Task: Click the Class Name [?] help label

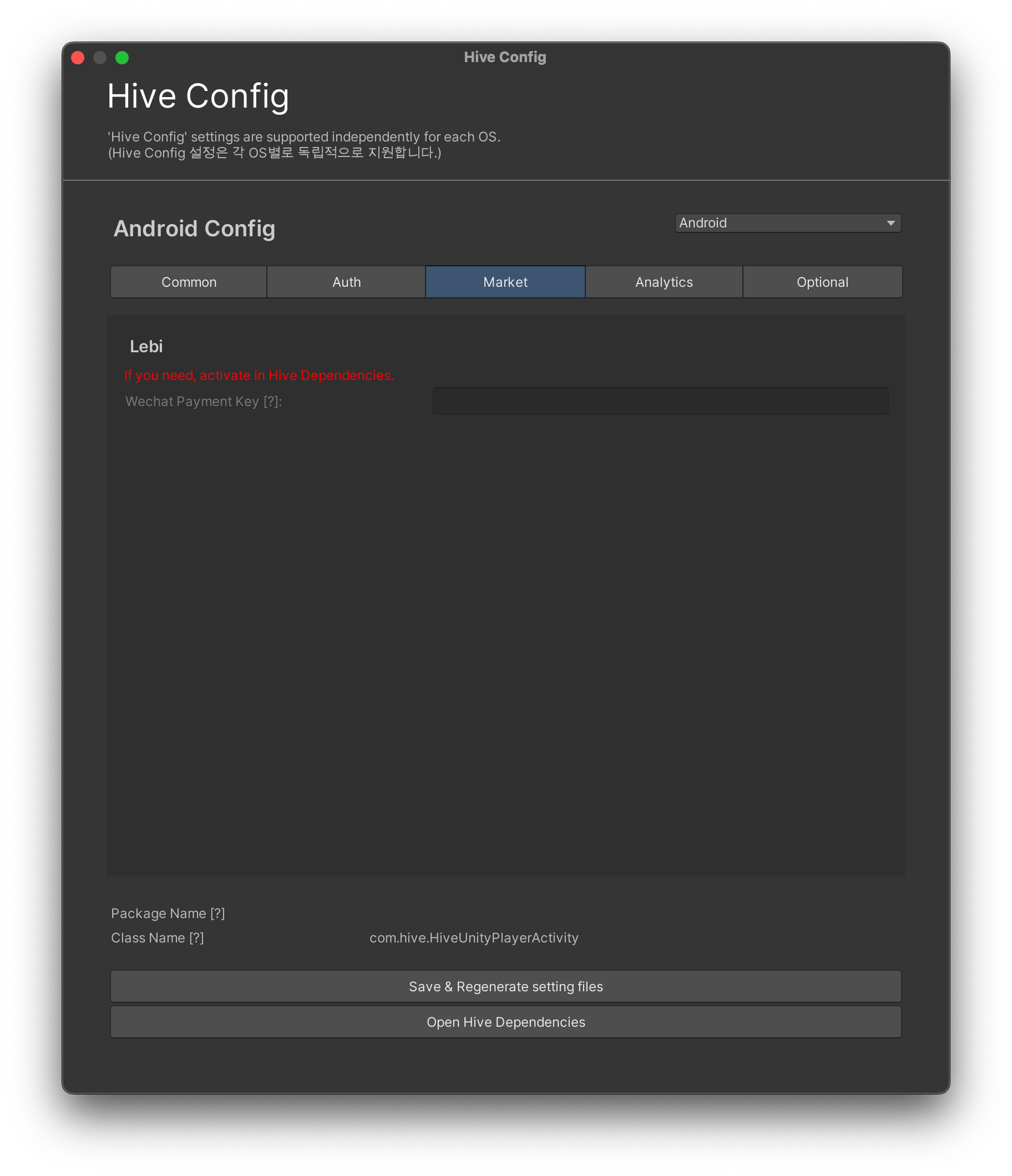Action: click(157, 937)
